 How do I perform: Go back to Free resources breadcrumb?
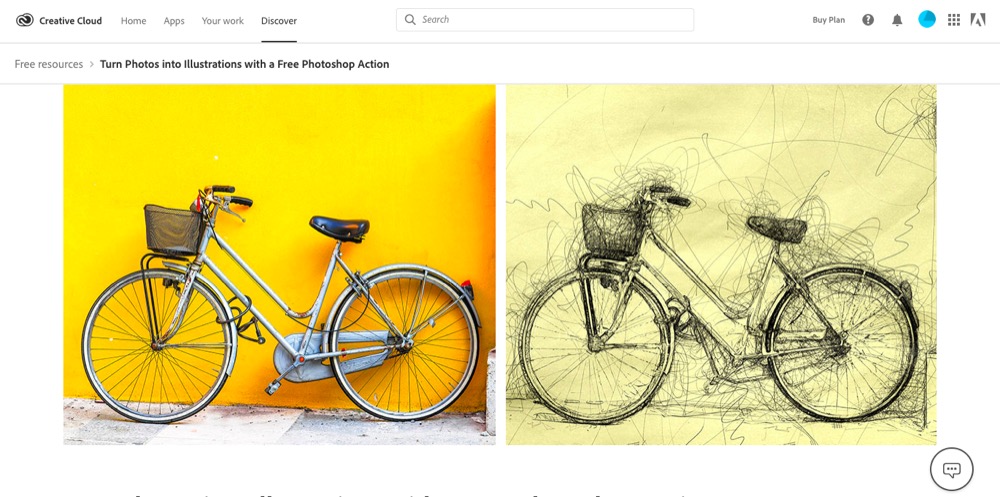(48, 64)
